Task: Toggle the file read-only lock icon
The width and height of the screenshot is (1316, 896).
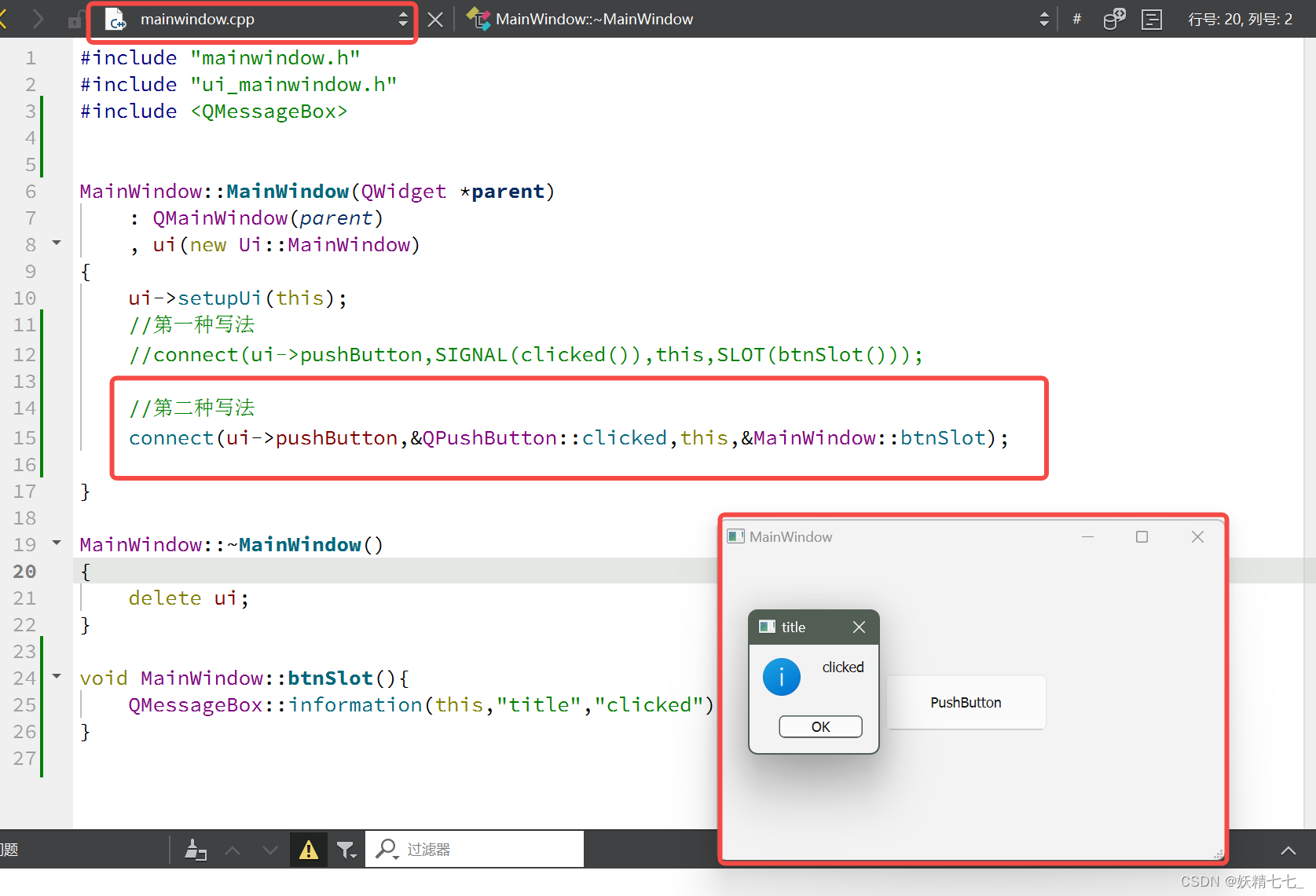Action: coord(75,20)
